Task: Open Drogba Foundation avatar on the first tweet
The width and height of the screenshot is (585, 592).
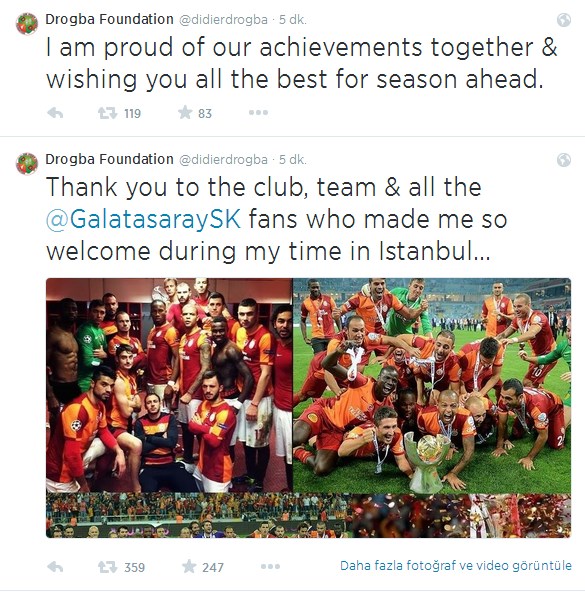Action: point(27,23)
